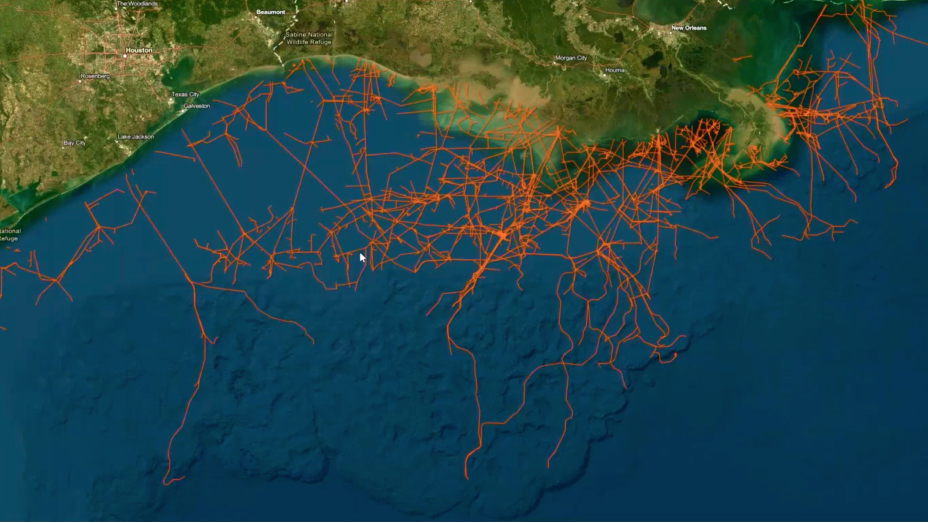The width and height of the screenshot is (928, 523).
Task: Select the Rosenberg place label
Action: (x=95, y=76)
